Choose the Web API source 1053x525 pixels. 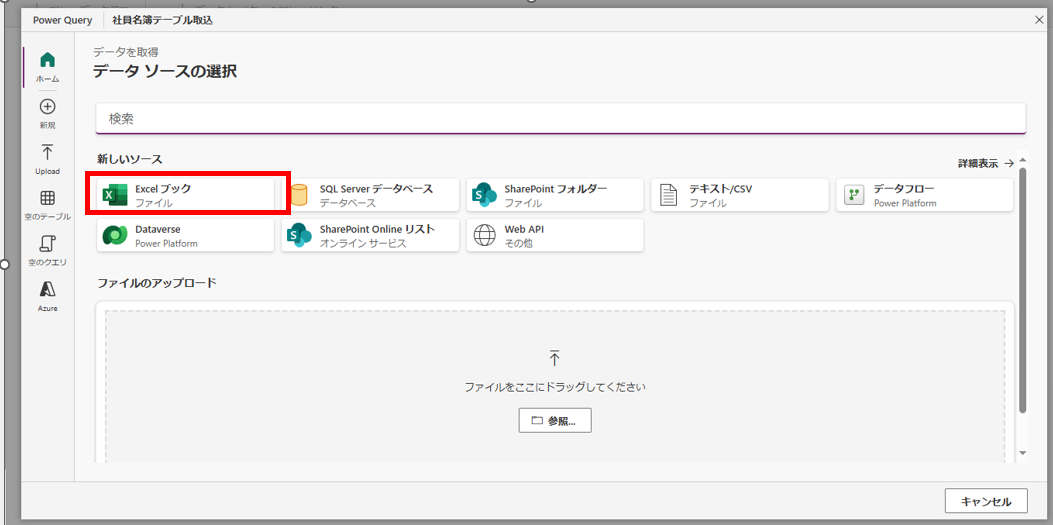pyautogui.click(x=555, y=236)
